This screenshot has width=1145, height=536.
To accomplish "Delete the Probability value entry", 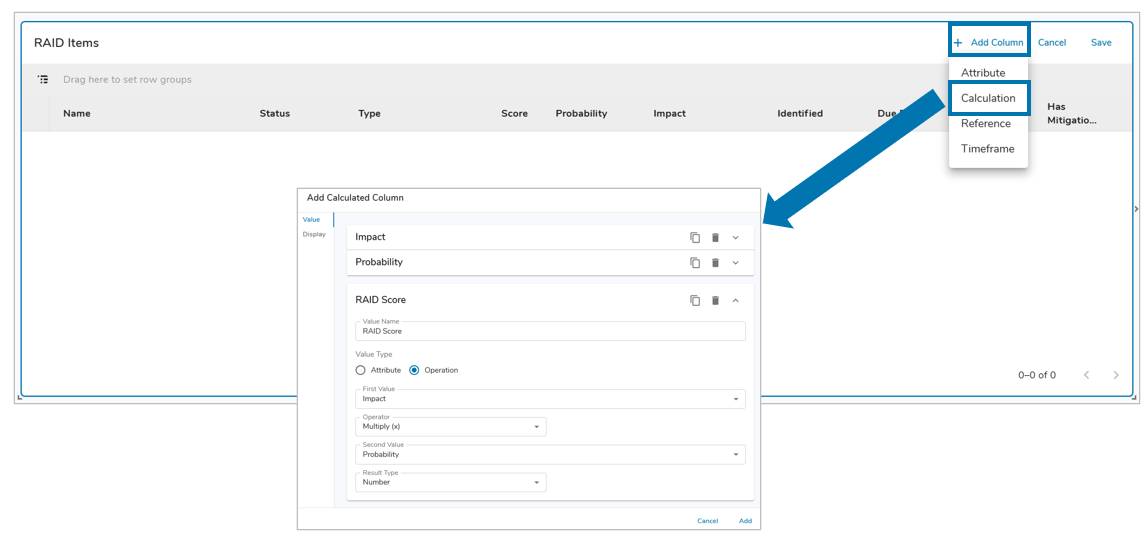I will click(715, 262).
